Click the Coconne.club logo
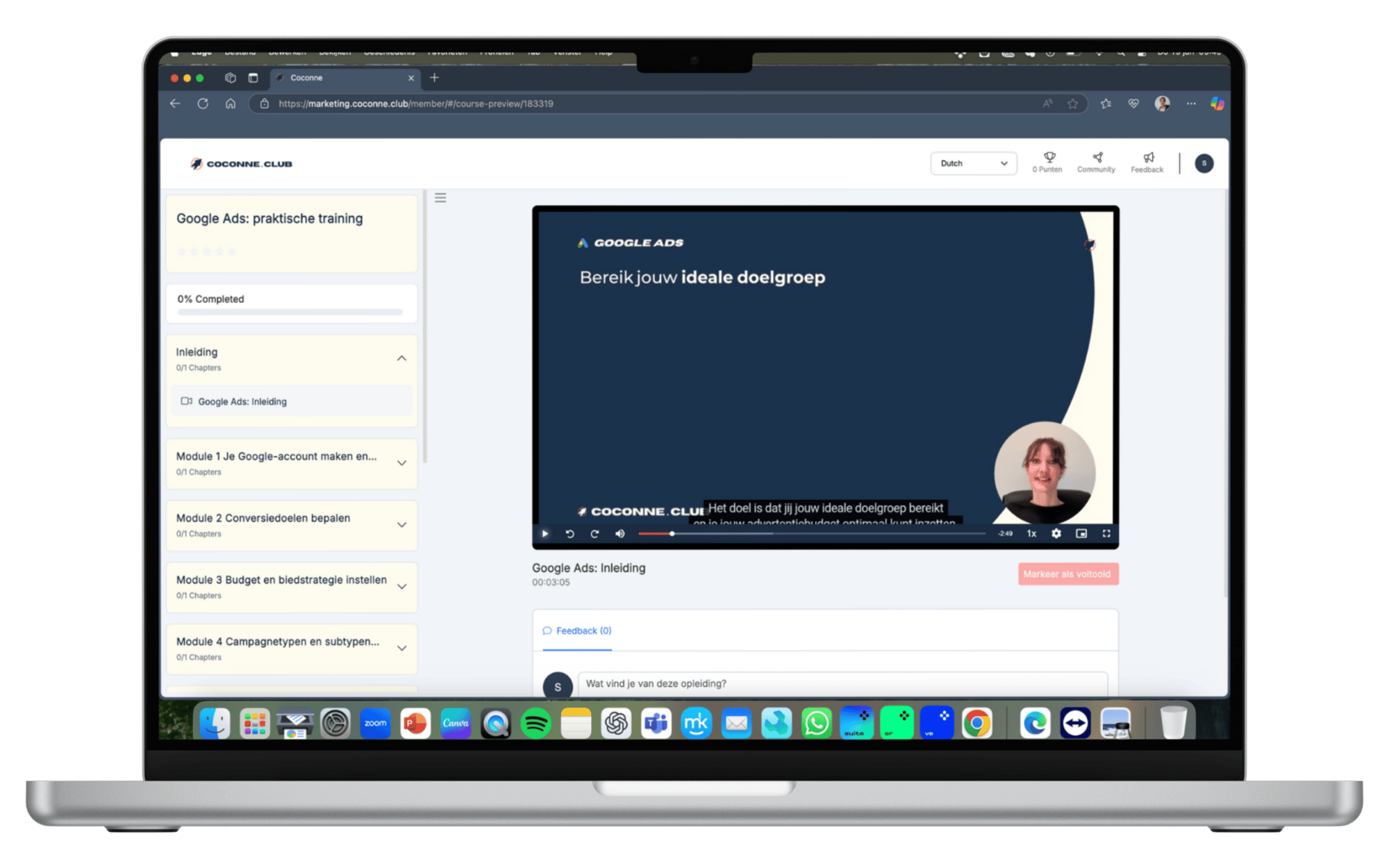This screenshot has height=868, width=1389. coord(242,164)
